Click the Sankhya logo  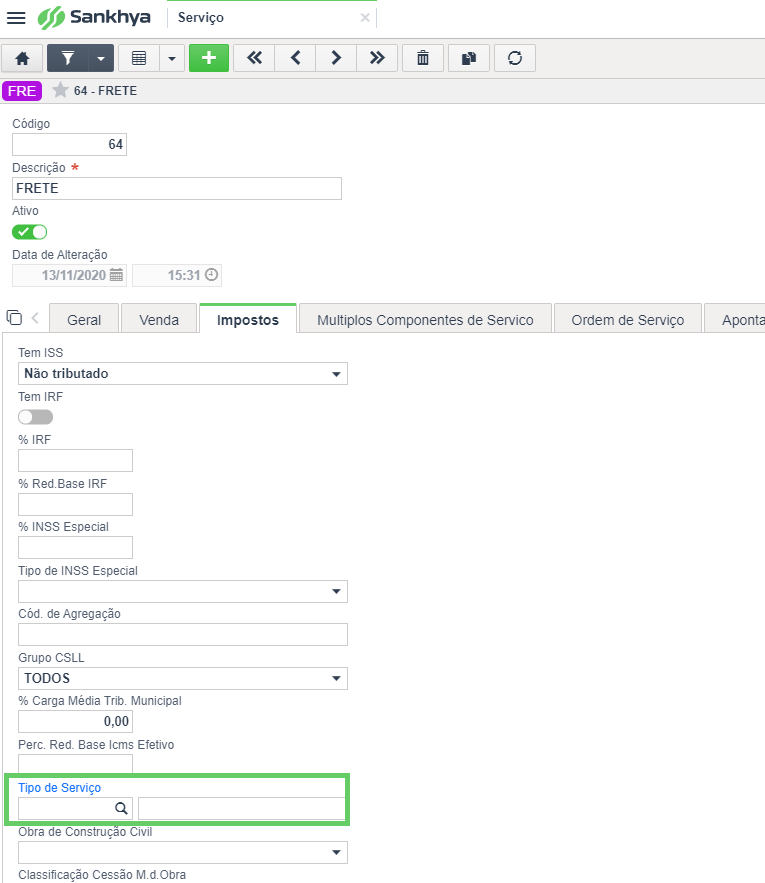94,17
